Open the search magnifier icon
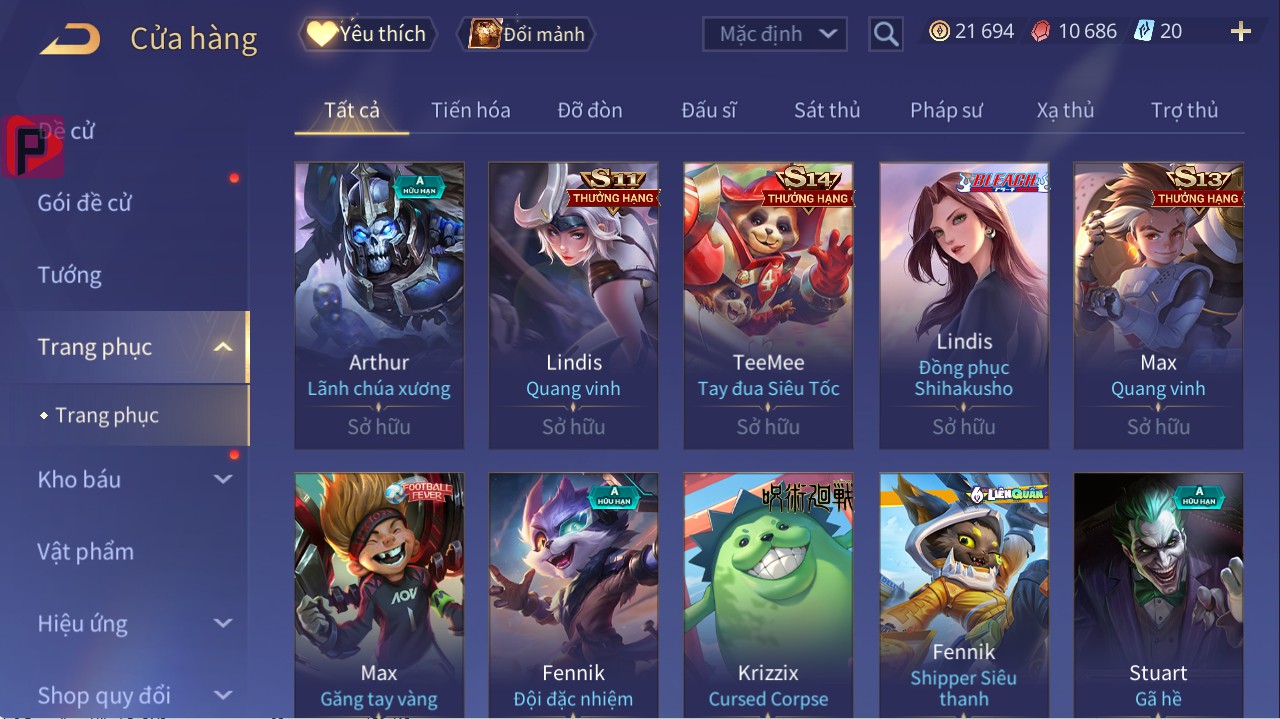The width and height of the screenshot is (1280, 719). point(886,35)
